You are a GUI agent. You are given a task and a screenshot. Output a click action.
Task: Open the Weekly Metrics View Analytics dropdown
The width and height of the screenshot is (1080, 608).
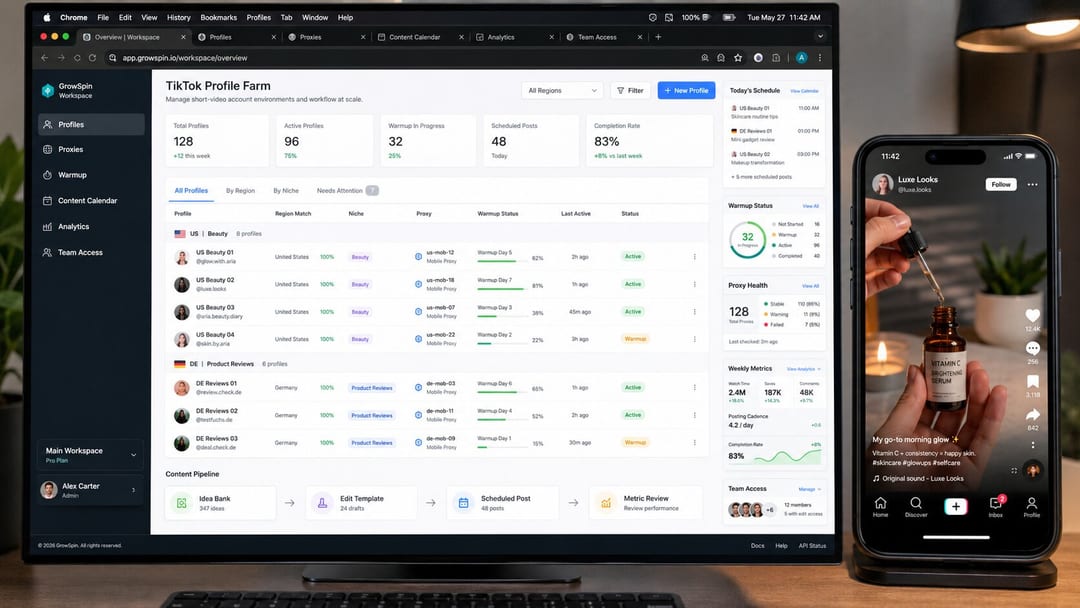coord(804,369)
